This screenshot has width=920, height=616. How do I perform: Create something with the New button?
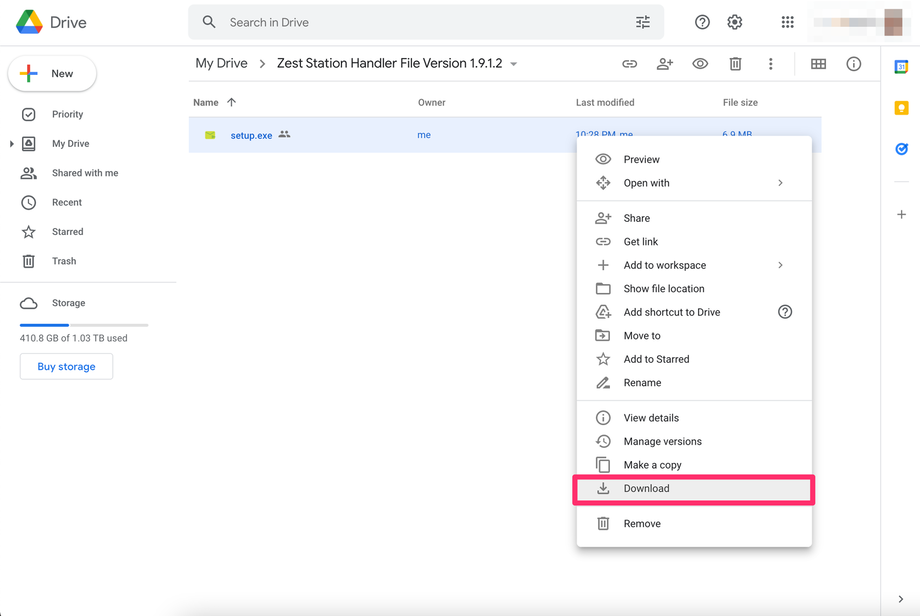pos(51,73)
